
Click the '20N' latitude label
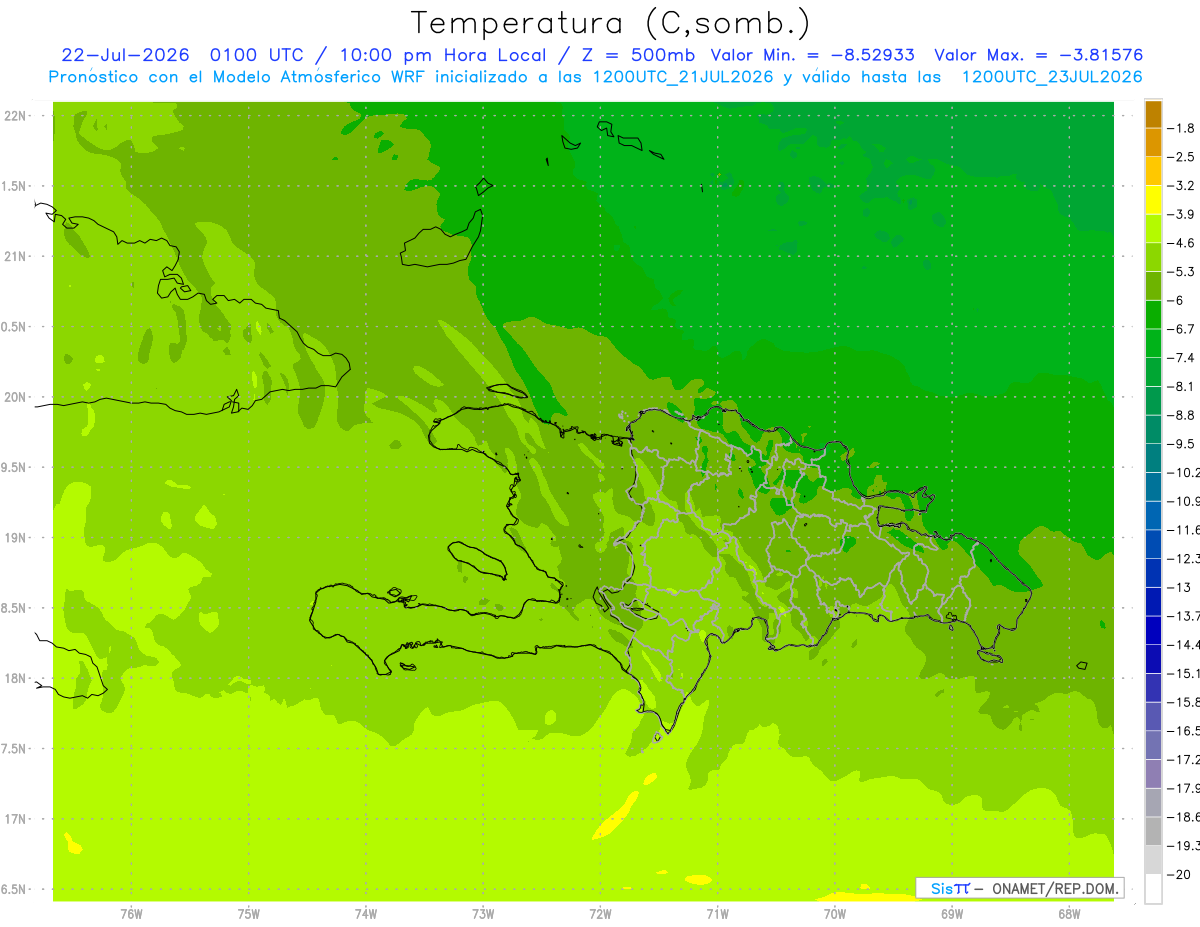point(16,397)
